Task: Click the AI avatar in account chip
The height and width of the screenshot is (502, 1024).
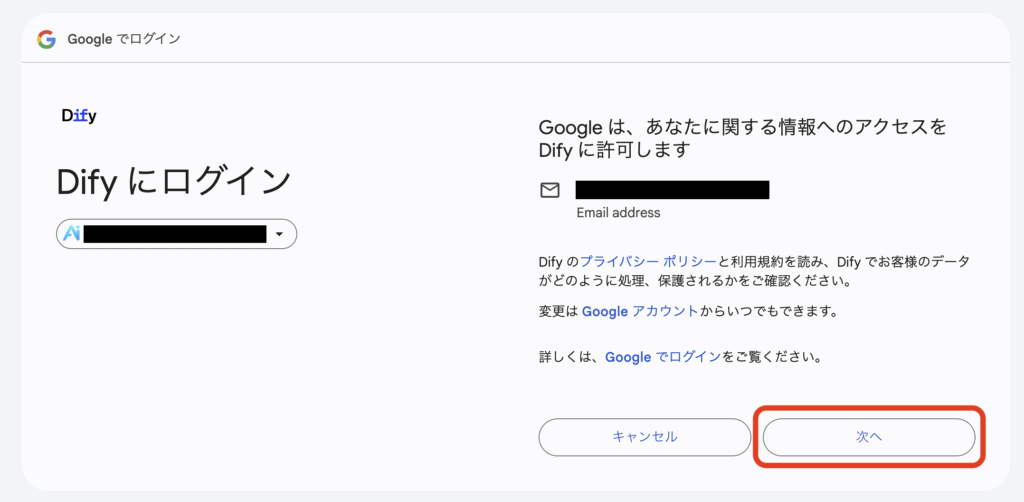Action: point(71,234)
